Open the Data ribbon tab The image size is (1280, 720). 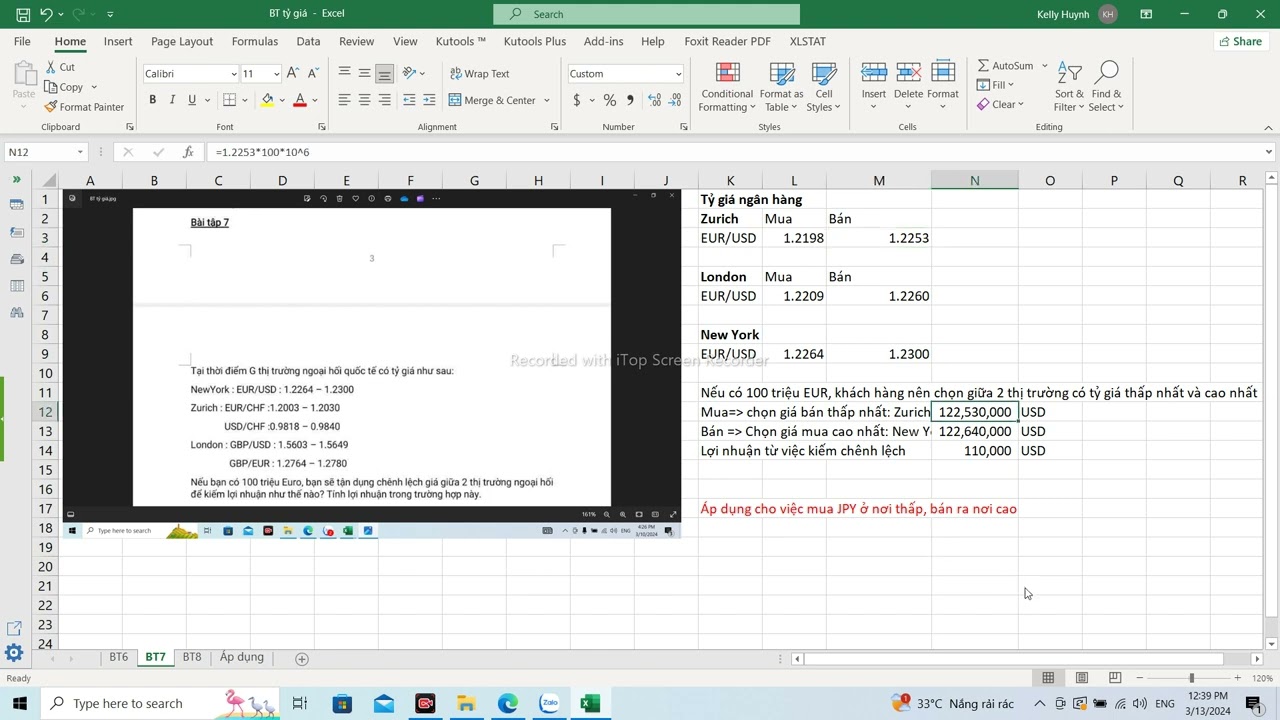coord(309,41)
